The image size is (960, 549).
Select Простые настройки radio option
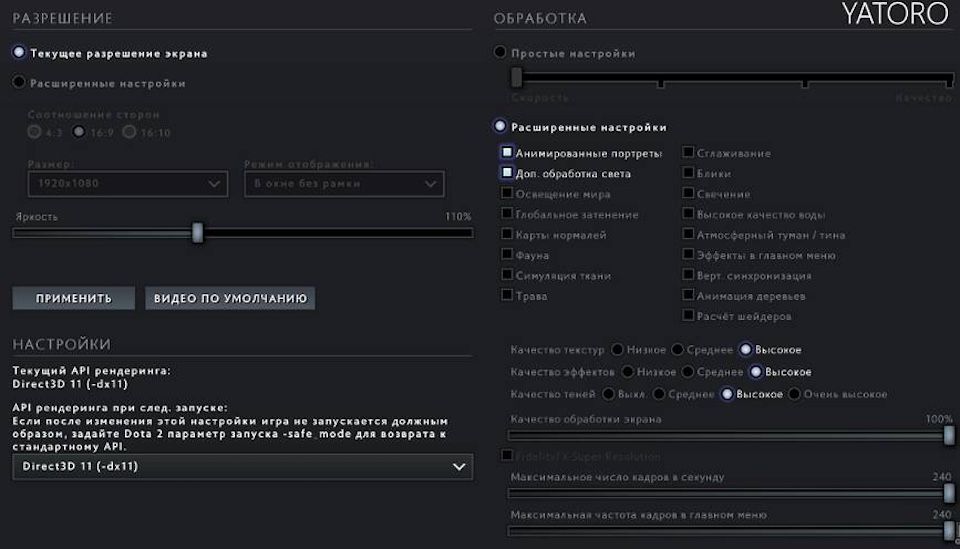click(500, 52)
